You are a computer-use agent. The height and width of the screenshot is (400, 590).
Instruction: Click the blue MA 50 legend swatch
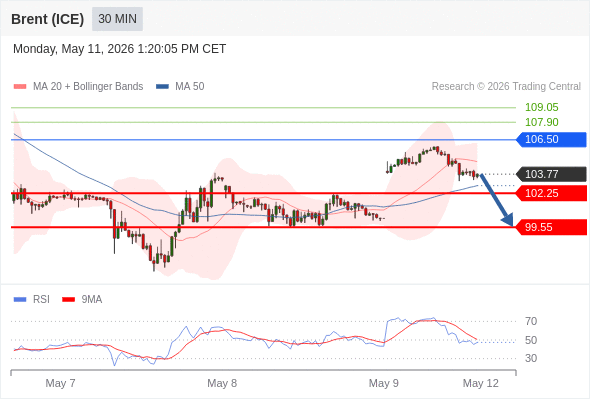pyautogui.click(x=163, y=87)
